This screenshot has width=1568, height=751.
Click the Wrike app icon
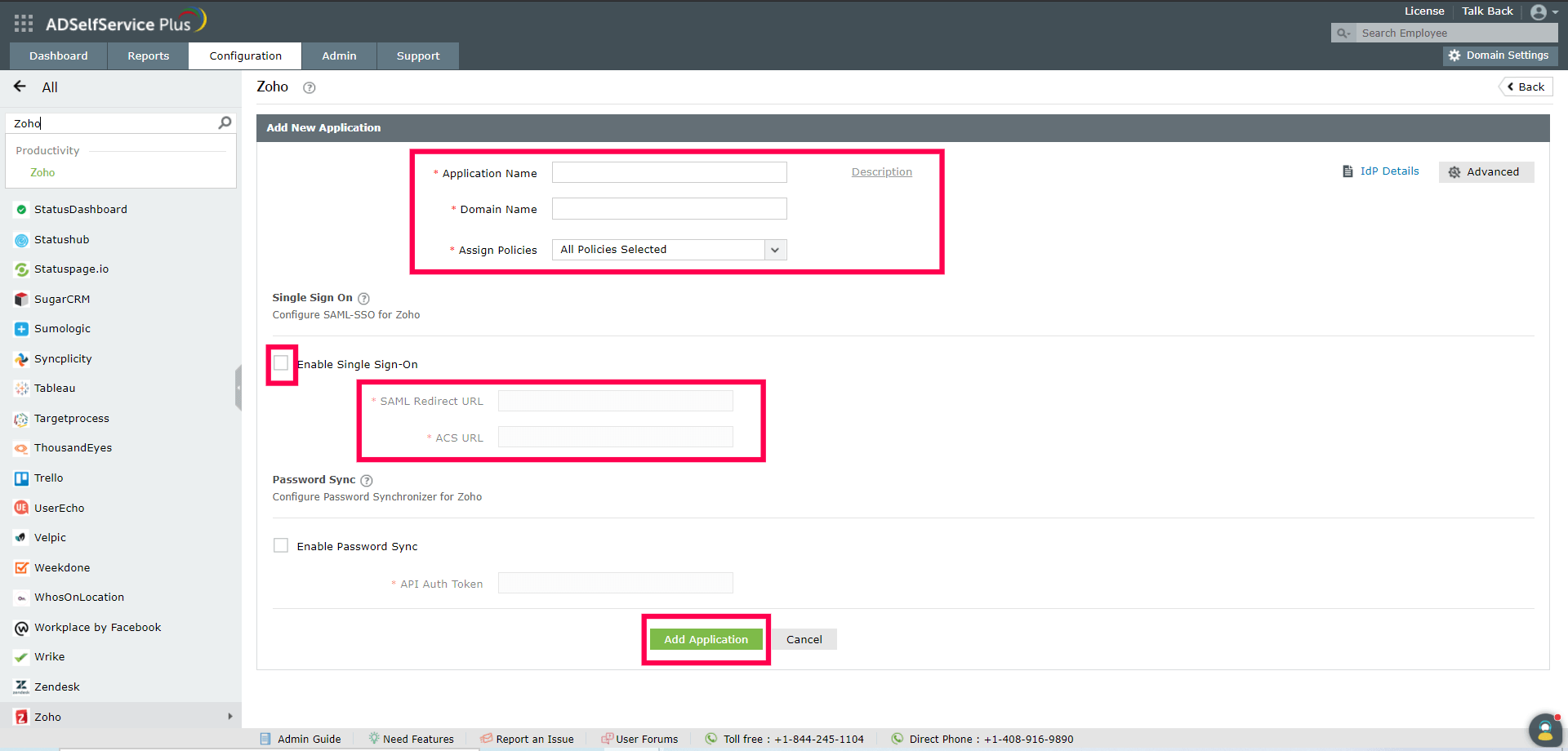21,657
